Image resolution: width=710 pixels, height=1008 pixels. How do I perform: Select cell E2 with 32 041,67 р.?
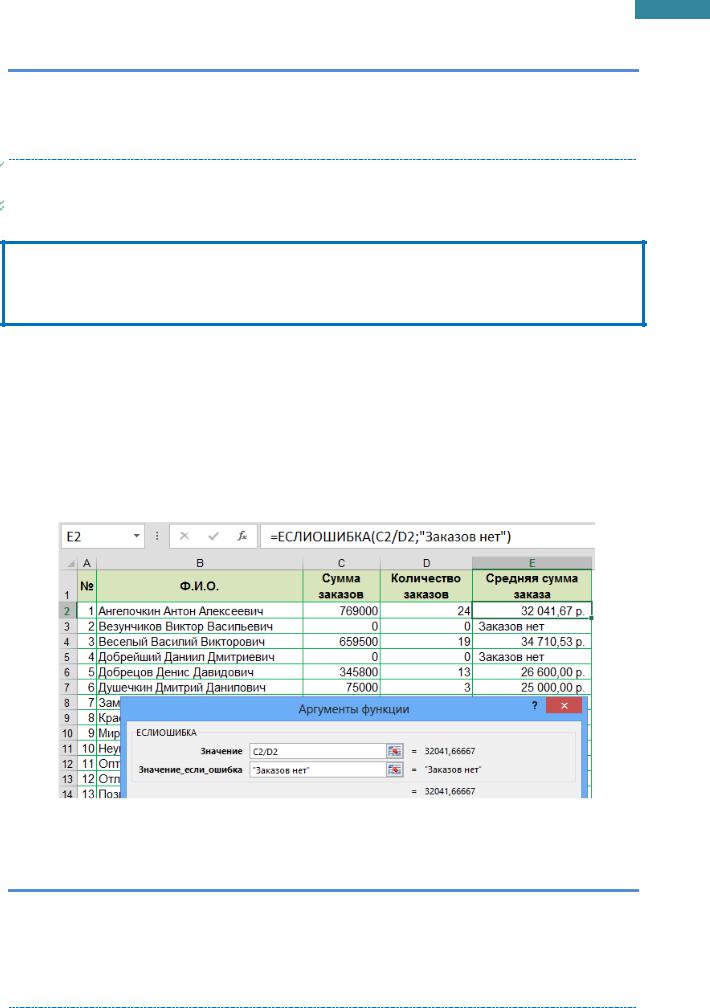click(531, 609)
